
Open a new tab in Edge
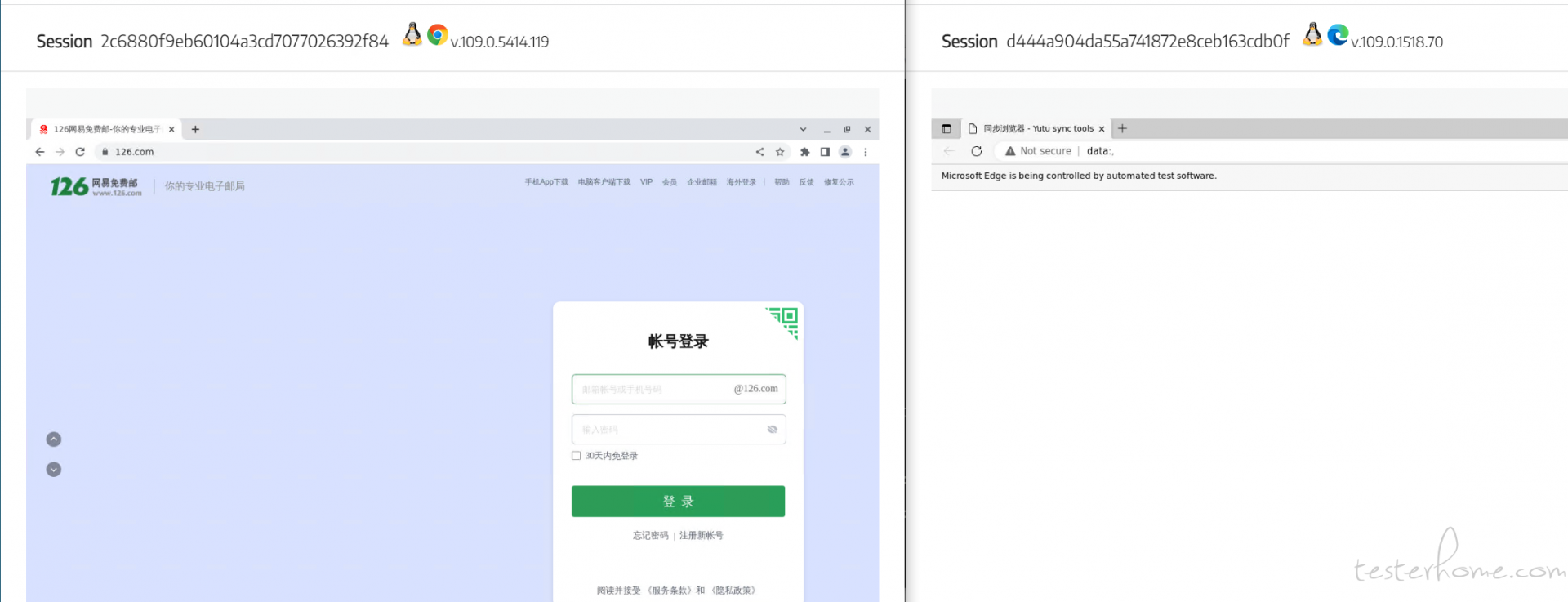click(x=1122, y=129)
